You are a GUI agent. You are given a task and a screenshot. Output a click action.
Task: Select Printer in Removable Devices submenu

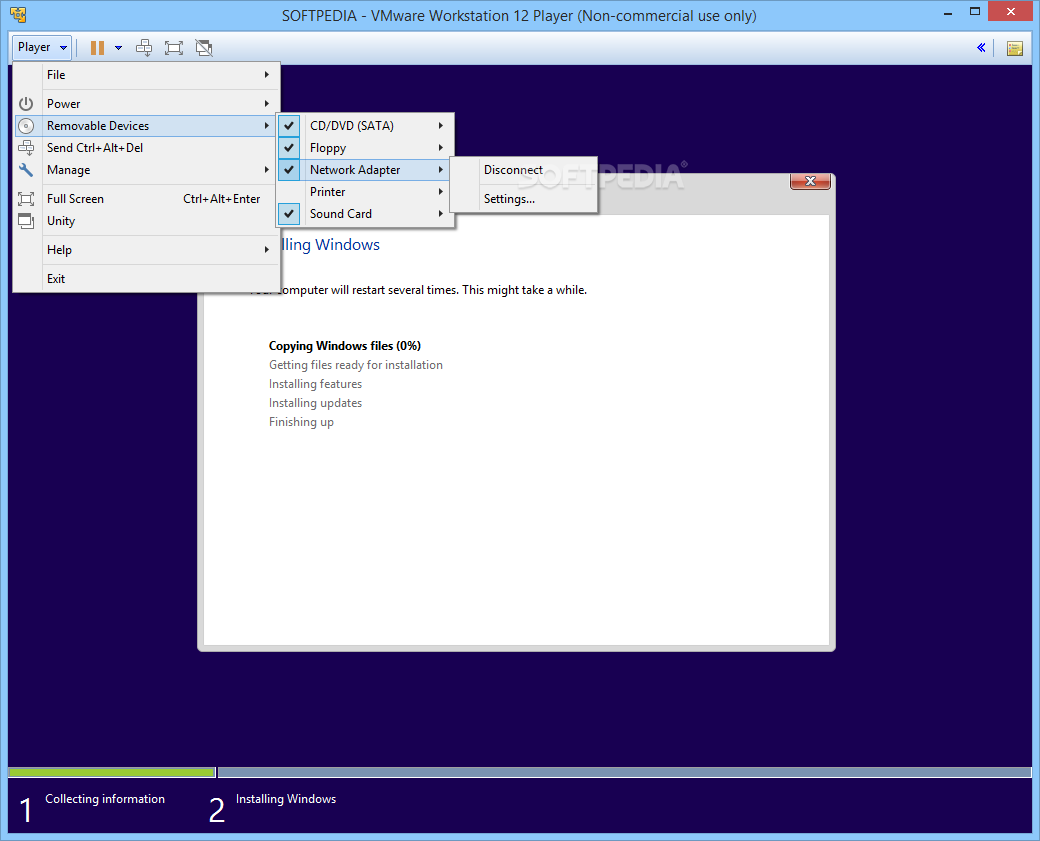[x=365, y=192]
